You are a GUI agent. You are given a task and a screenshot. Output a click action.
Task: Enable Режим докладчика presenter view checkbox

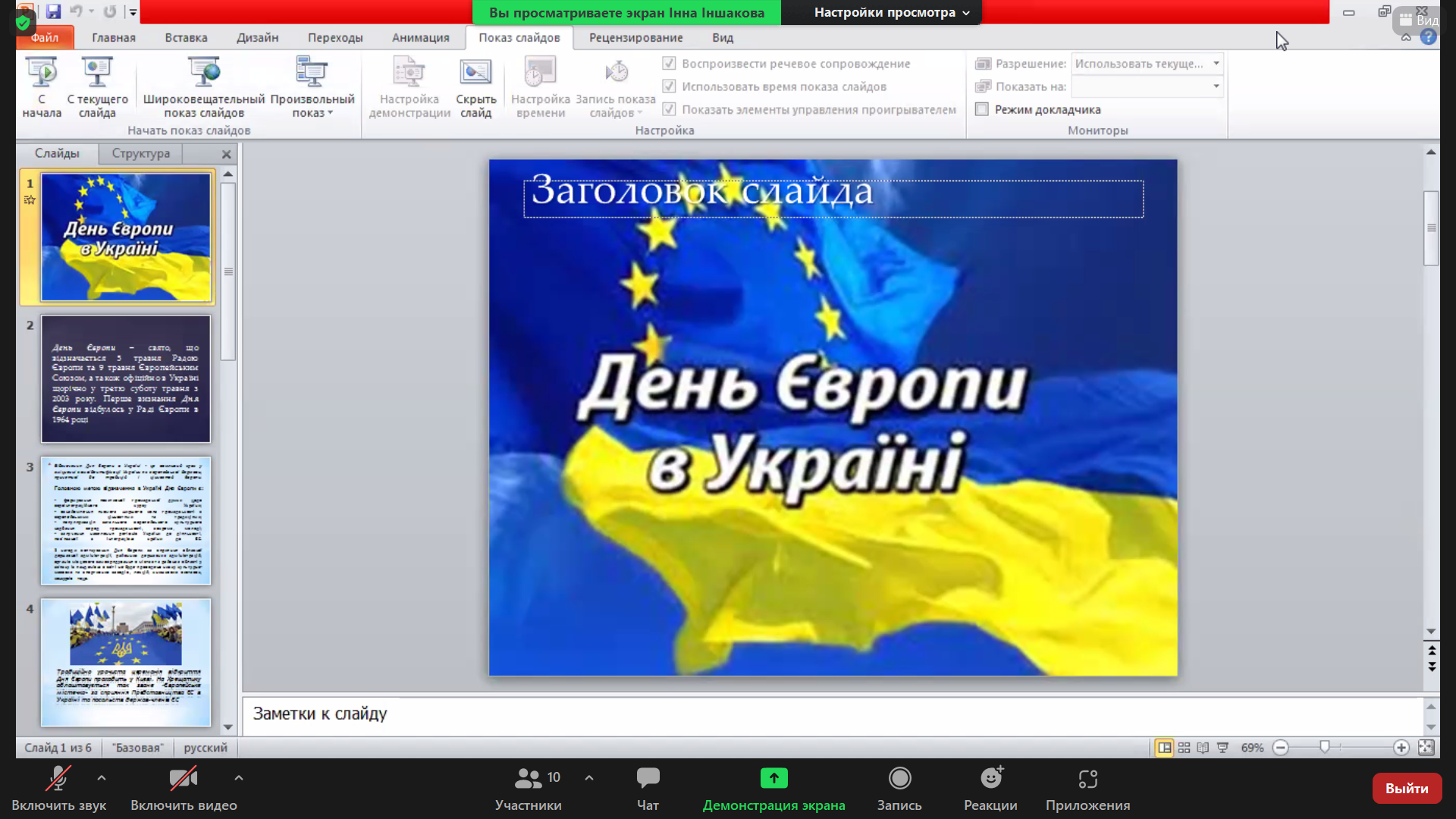pyautogui.click(x=982, y=109)
